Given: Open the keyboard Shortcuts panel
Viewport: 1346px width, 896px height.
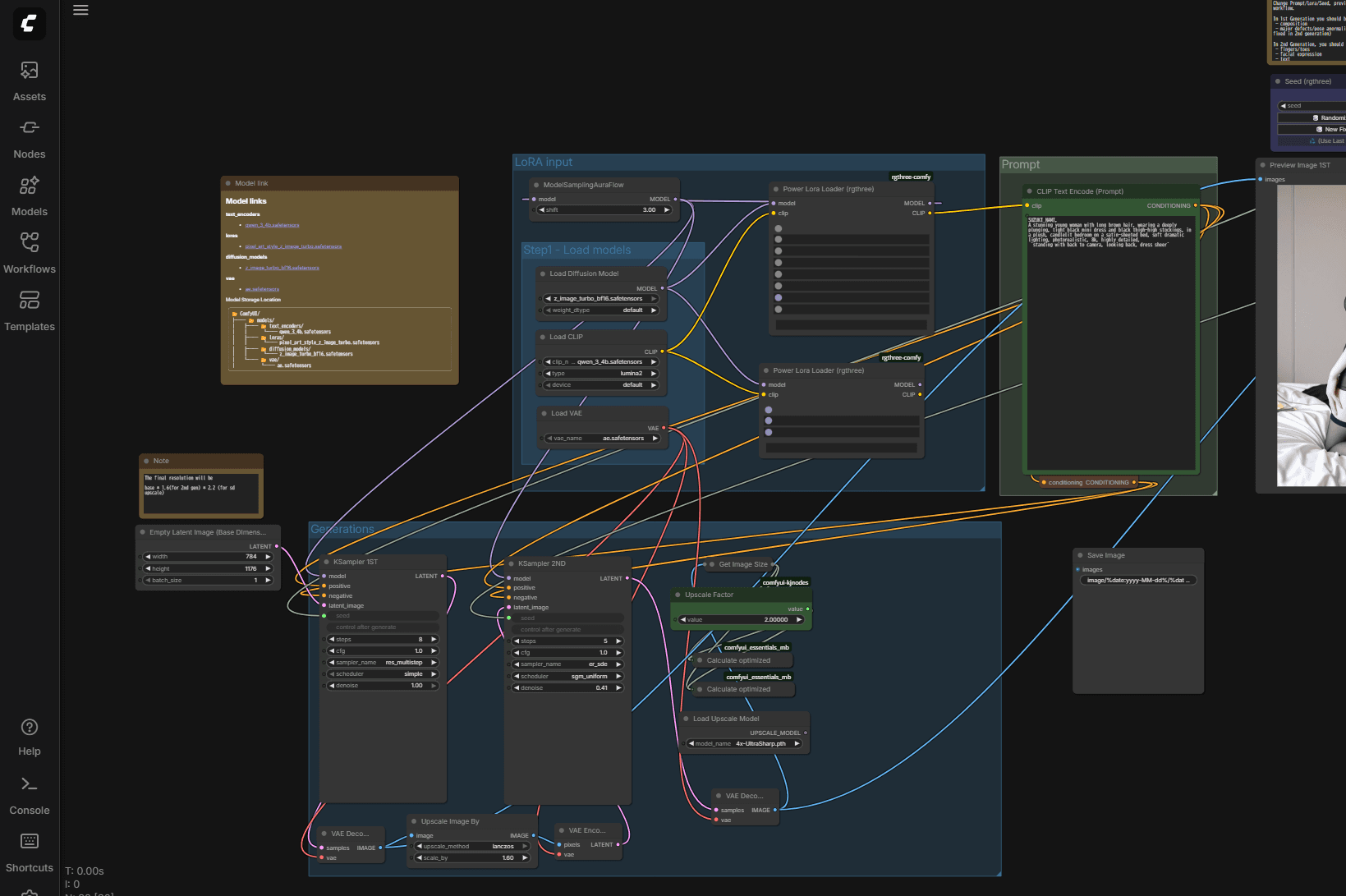Looking at the screenshot, I should [x=30, y=851].
